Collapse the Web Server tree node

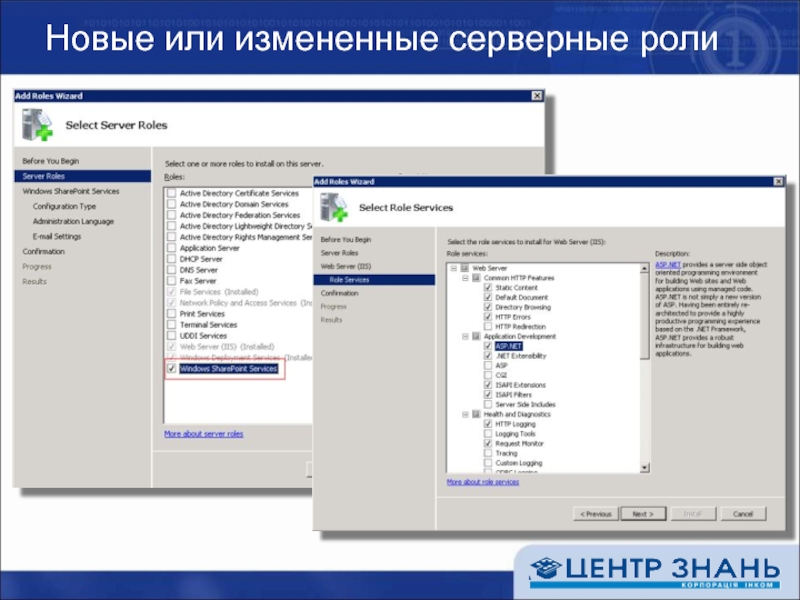454,268
